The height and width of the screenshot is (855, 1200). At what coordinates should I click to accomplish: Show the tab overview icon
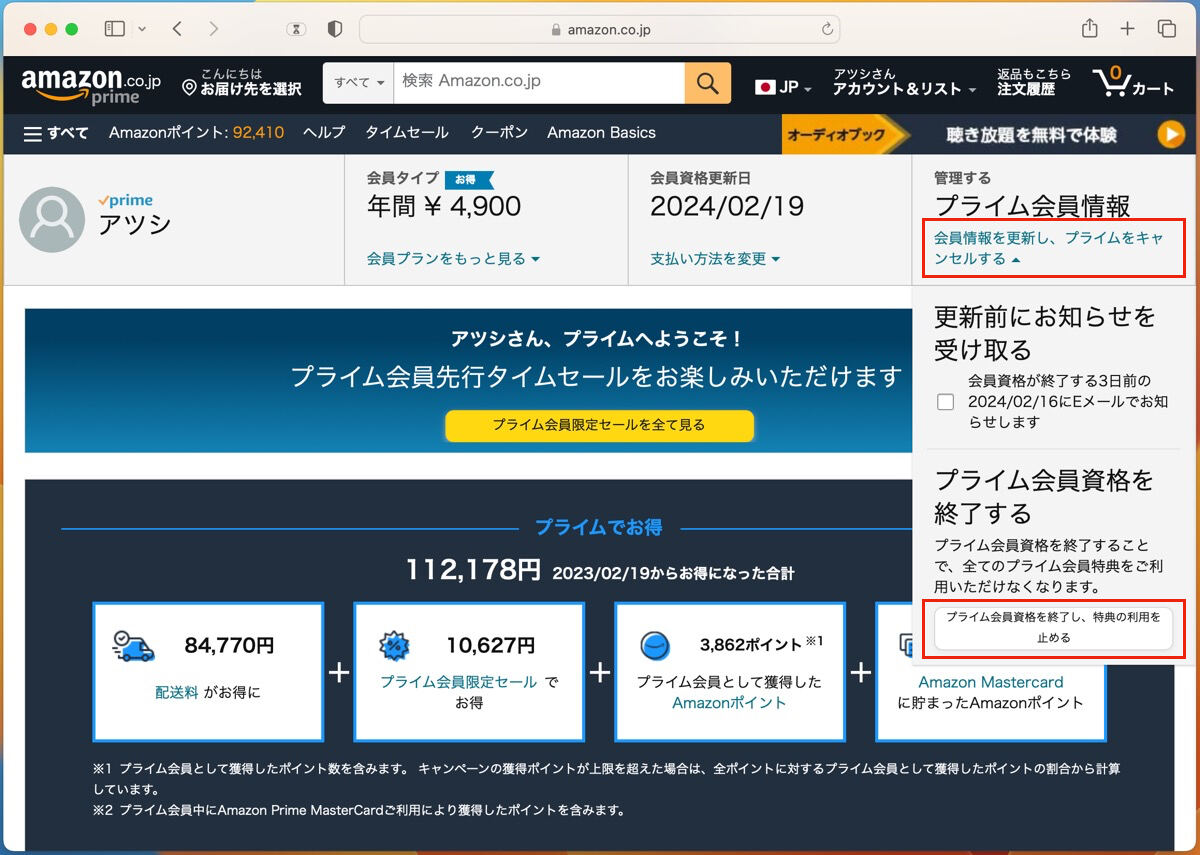tap(1166, 29)
